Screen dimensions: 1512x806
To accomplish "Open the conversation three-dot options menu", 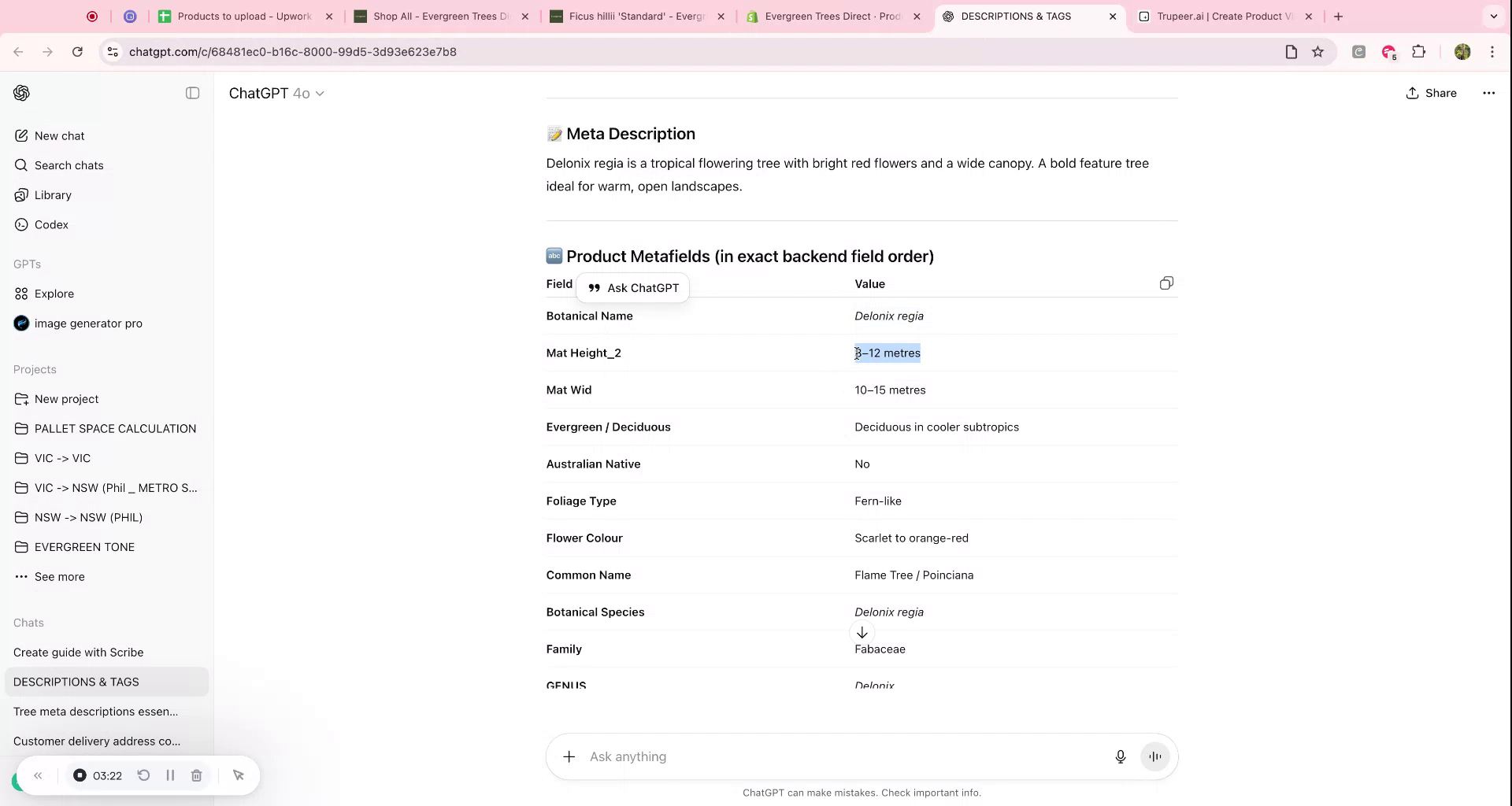I will pos(1488,93).
